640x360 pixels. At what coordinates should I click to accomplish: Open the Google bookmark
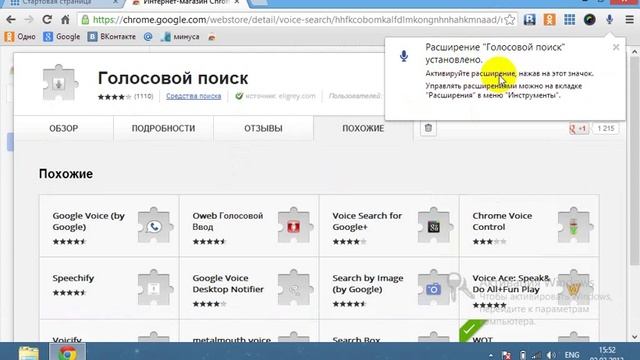[62, 37]
